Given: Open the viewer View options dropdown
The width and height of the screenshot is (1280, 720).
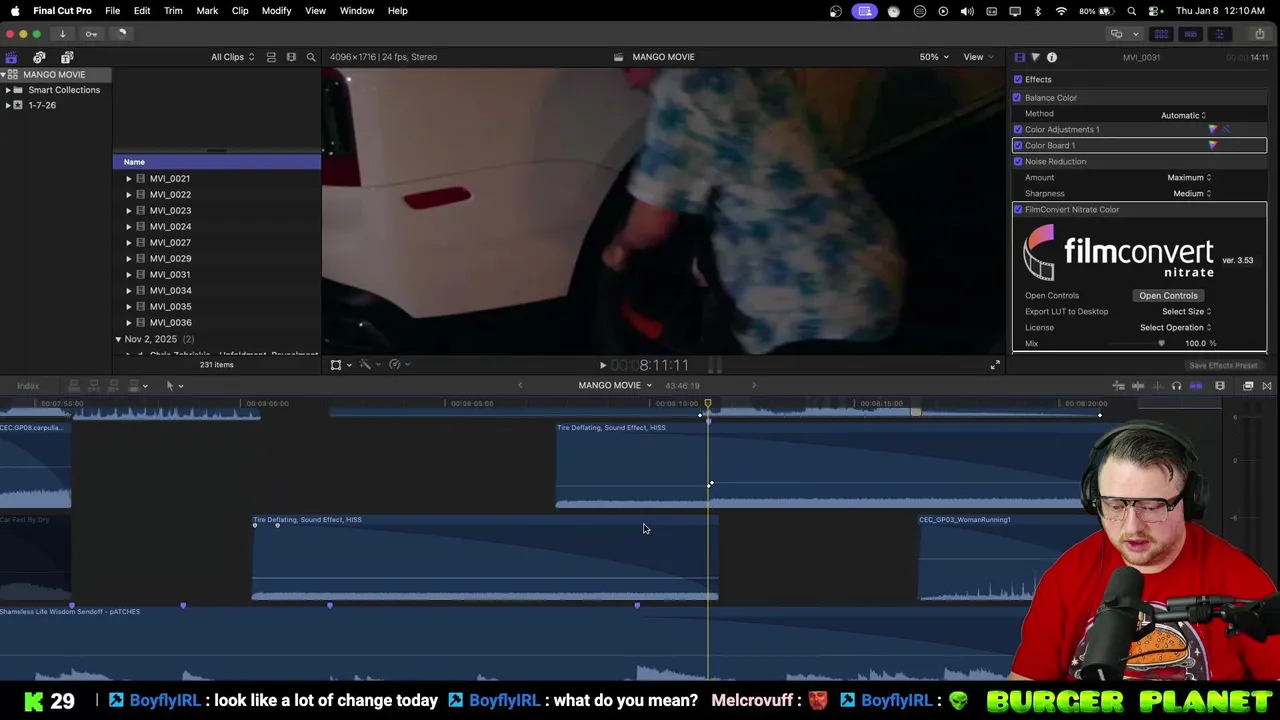Looking at the screenshot, I should 977,57.
